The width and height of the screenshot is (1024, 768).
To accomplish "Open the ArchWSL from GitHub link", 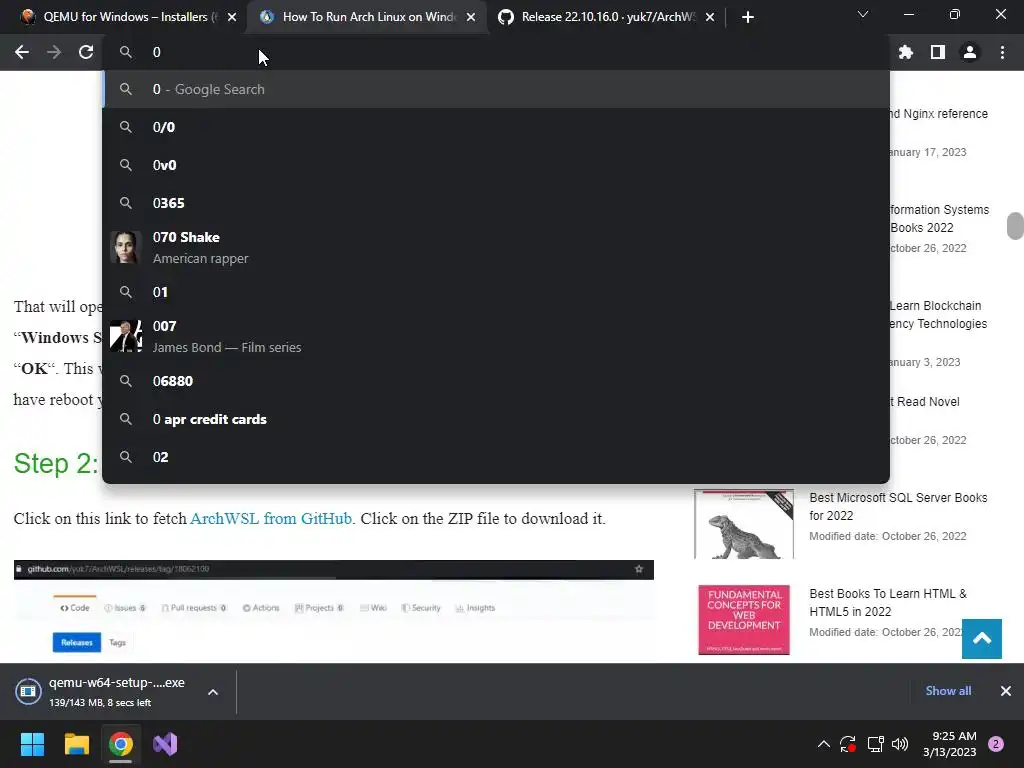I will (270, 519).
